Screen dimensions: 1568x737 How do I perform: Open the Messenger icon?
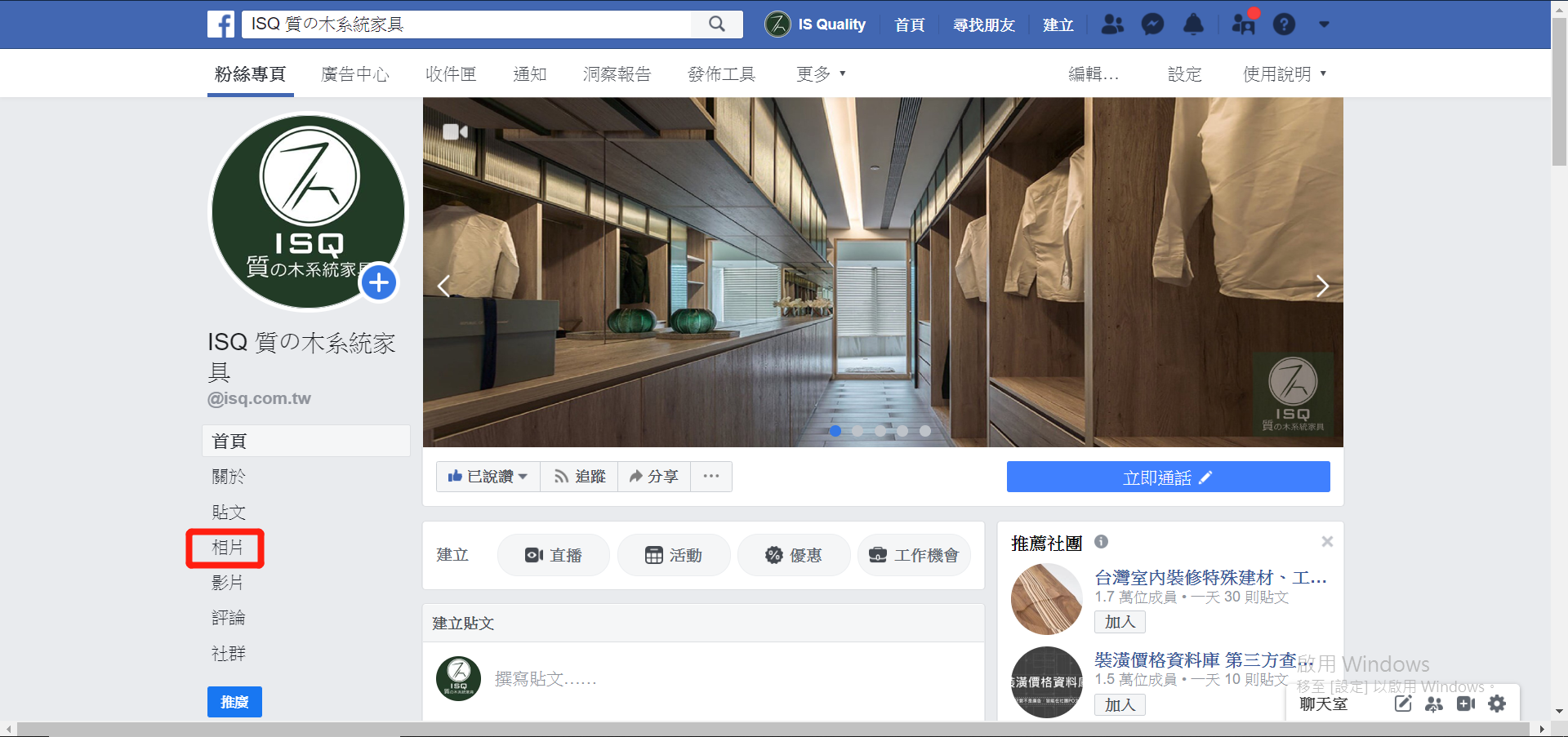click(1152, 24)
